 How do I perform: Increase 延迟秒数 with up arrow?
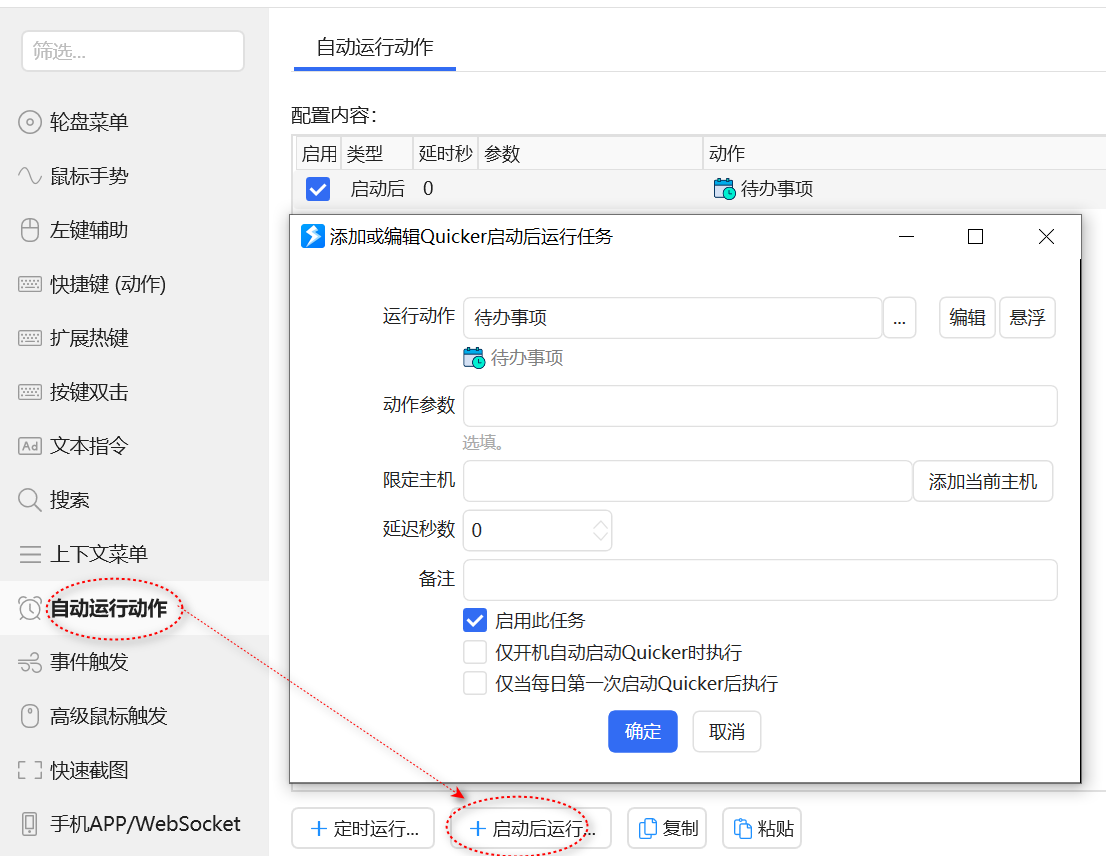coord(600,524)
